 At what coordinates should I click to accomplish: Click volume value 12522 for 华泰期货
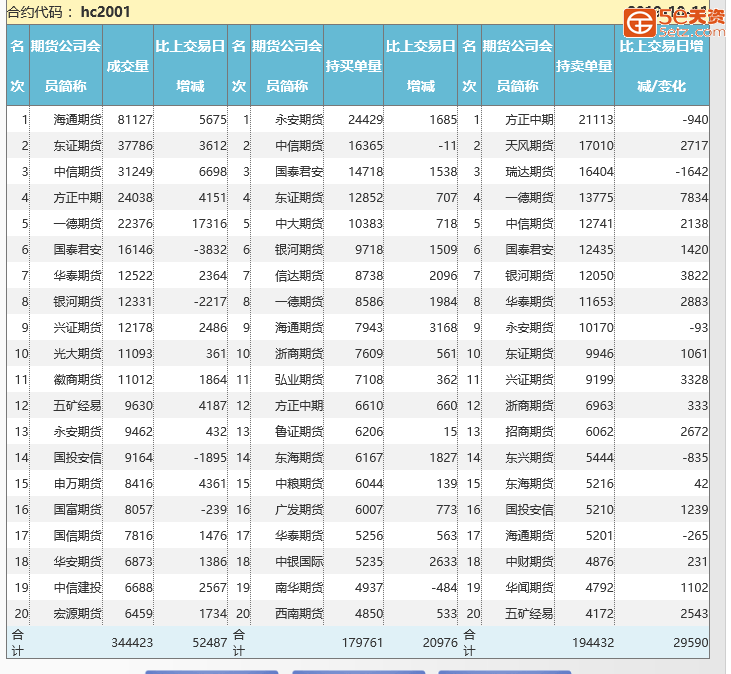[x=135, y=276]
